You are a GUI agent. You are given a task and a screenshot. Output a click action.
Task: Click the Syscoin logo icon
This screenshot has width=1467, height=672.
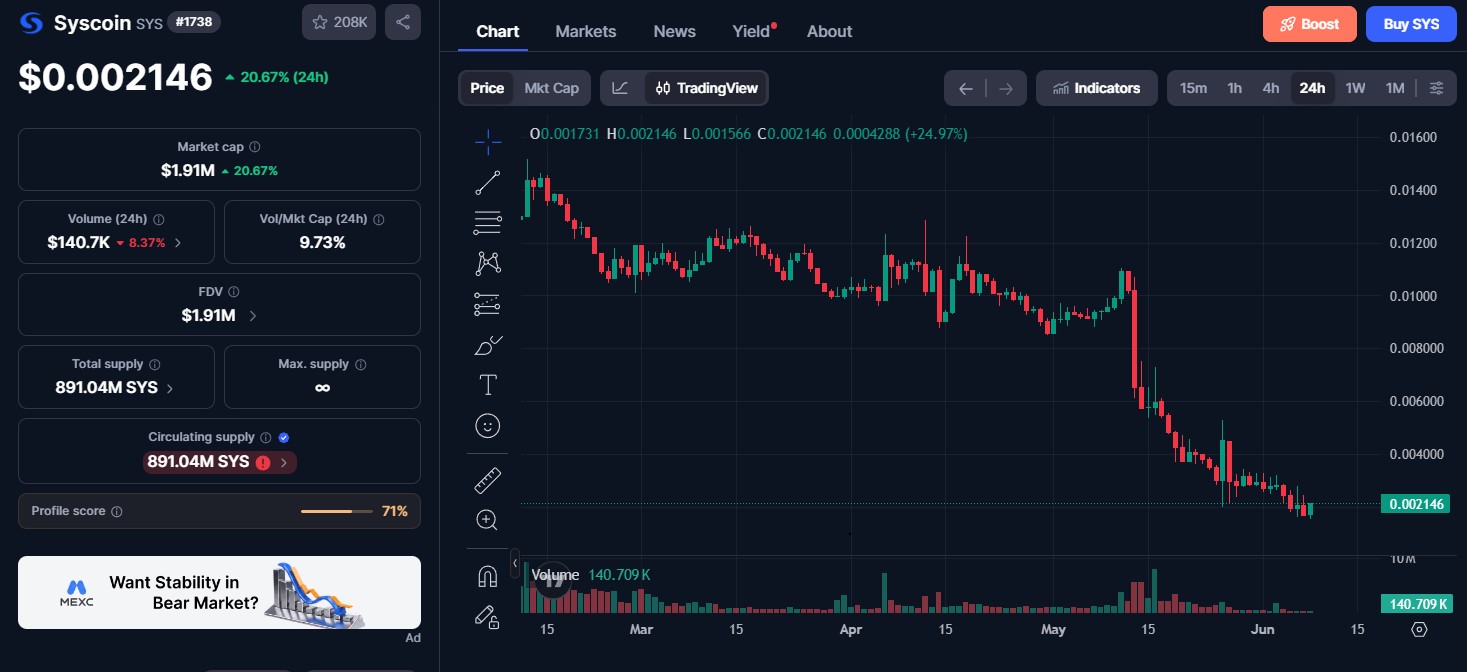32,22
